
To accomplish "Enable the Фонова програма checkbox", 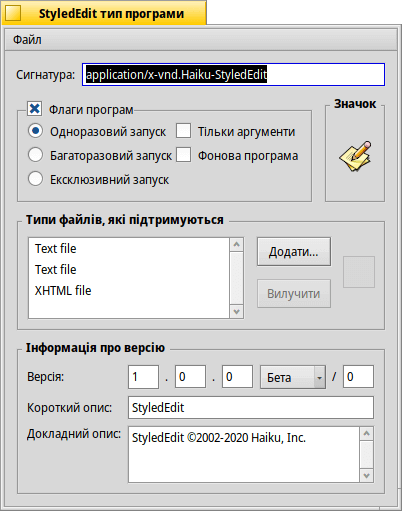I will point(184,155).
